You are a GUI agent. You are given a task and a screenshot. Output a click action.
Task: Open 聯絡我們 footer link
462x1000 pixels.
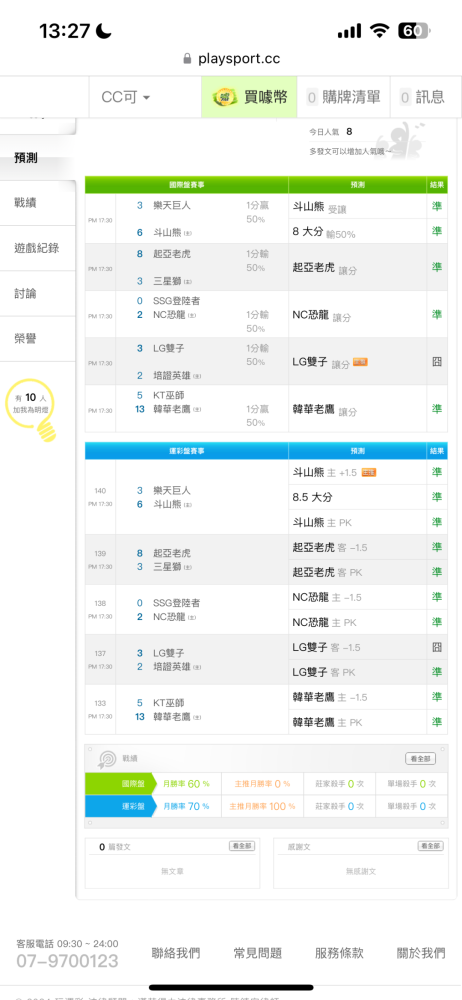176,953
